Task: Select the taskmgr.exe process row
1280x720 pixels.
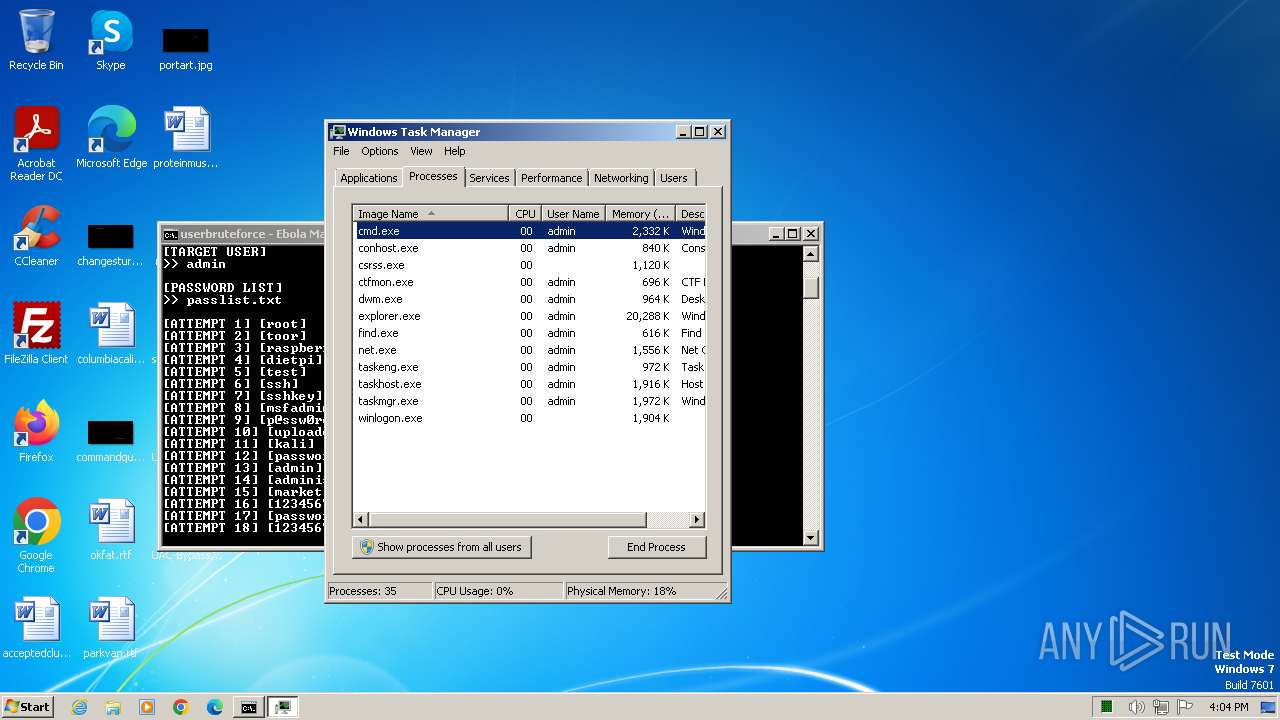Action: pyautogui.click(x=530, y=401)
